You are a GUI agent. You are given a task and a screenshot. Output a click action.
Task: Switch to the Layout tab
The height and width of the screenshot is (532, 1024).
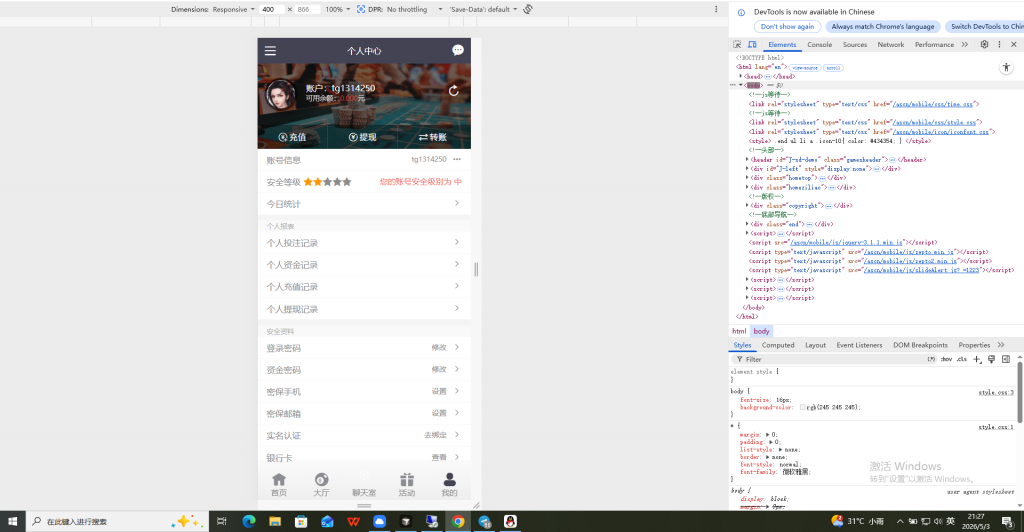click(x=815, y=345)
